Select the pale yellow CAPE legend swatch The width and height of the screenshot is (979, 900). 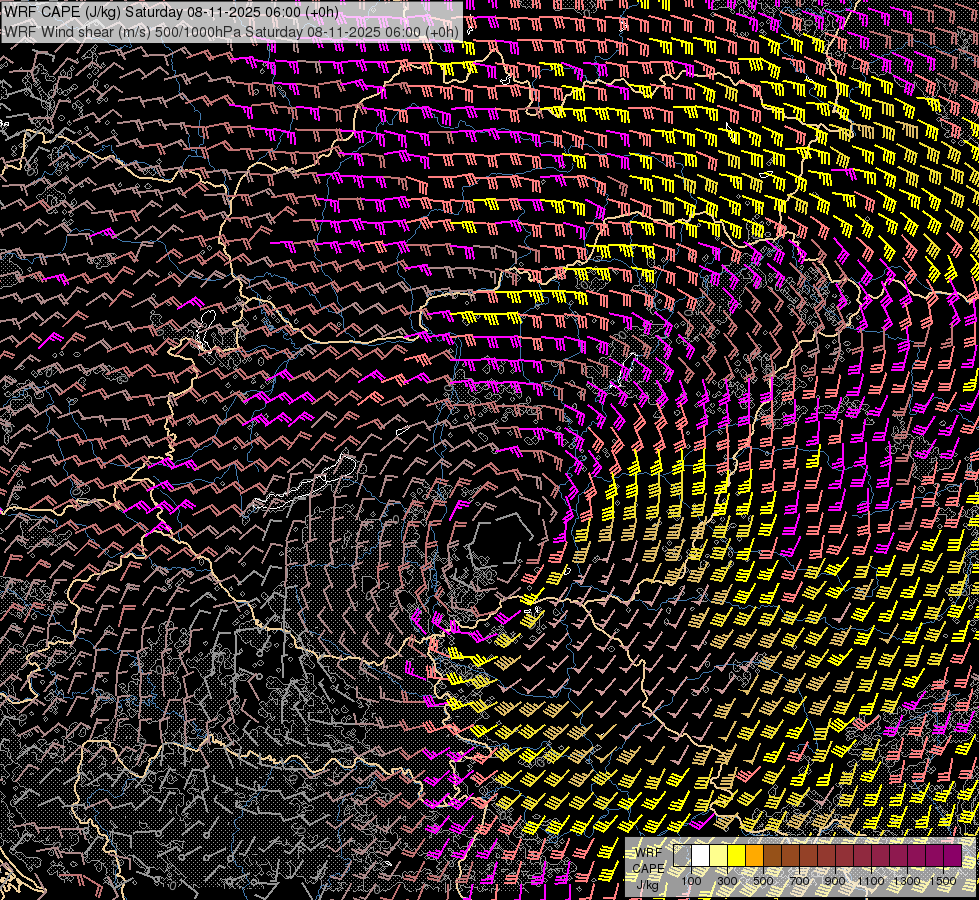point(718,856)
